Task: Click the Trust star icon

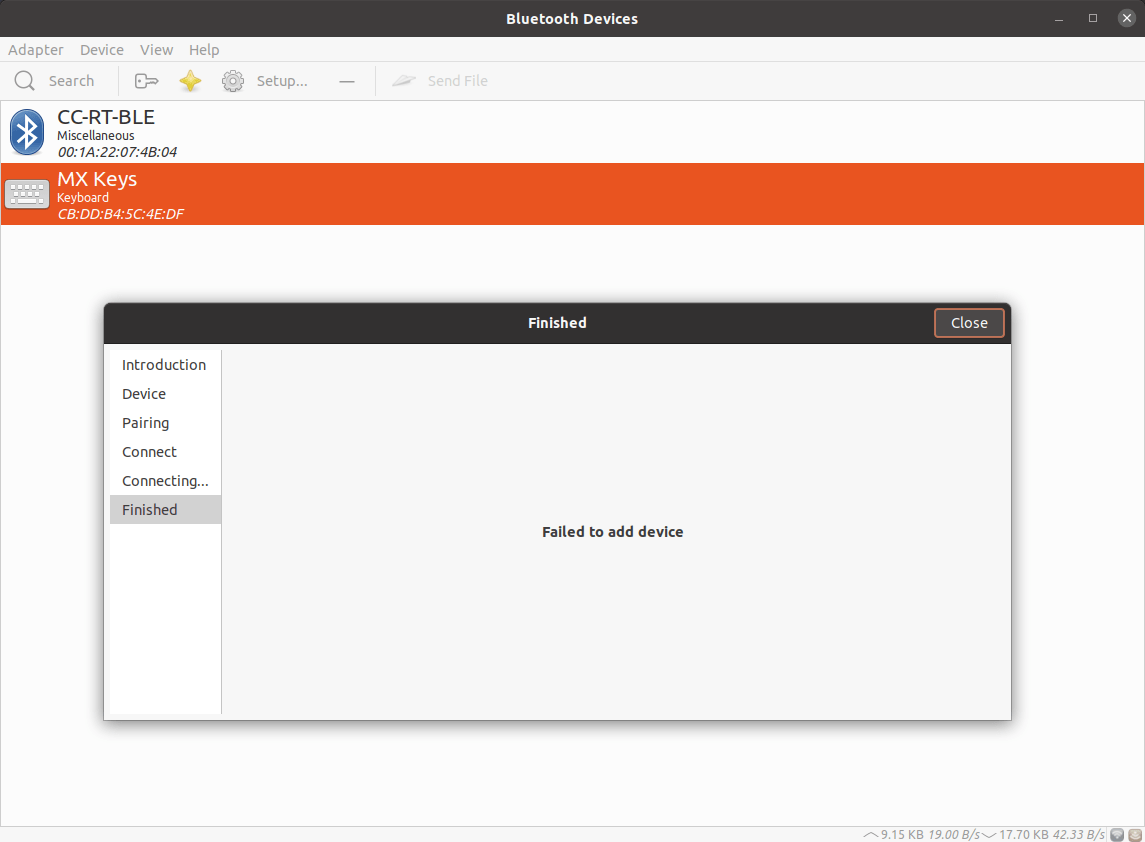Action: 190,80
